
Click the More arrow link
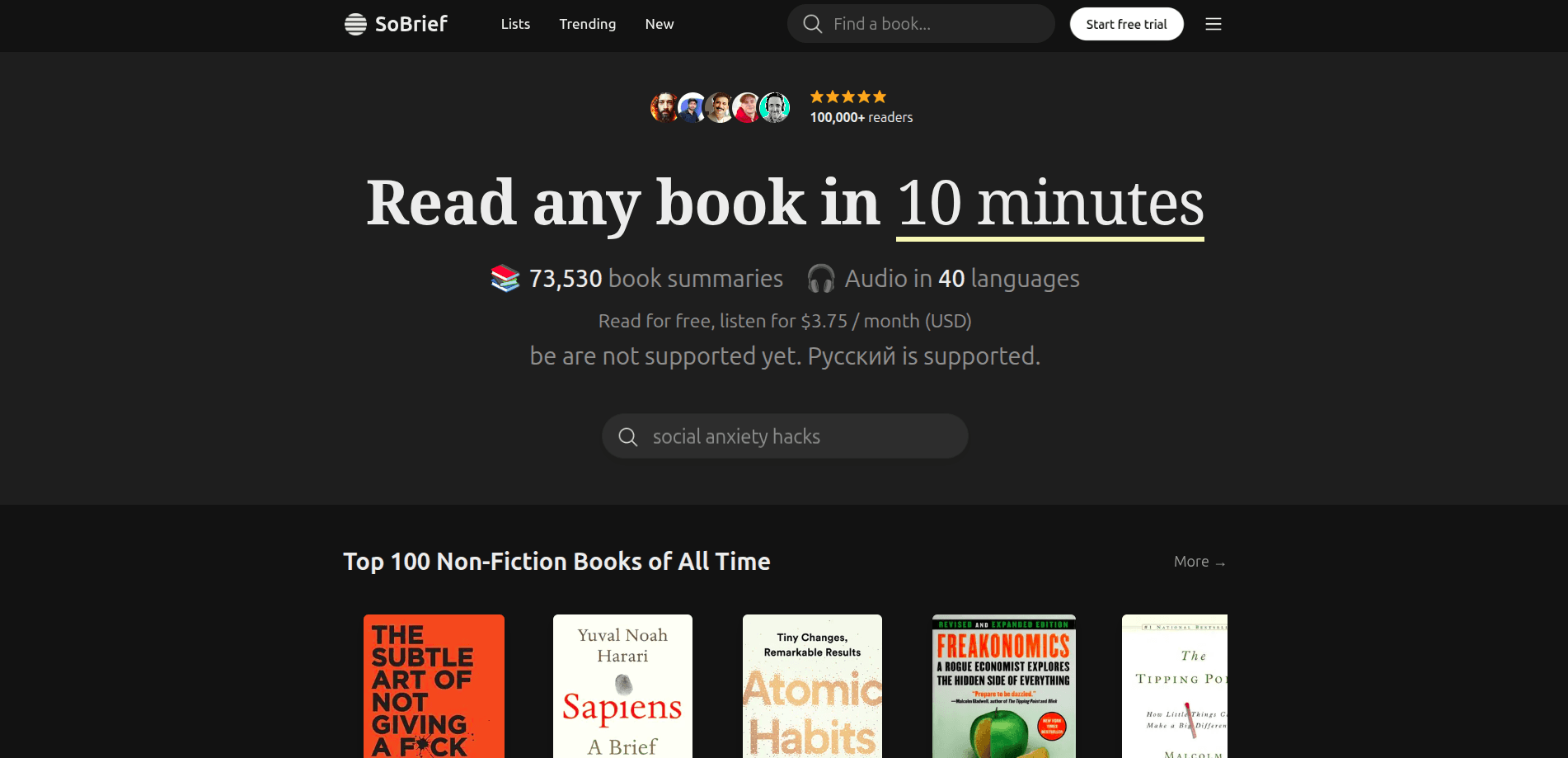coord(1199,562)
